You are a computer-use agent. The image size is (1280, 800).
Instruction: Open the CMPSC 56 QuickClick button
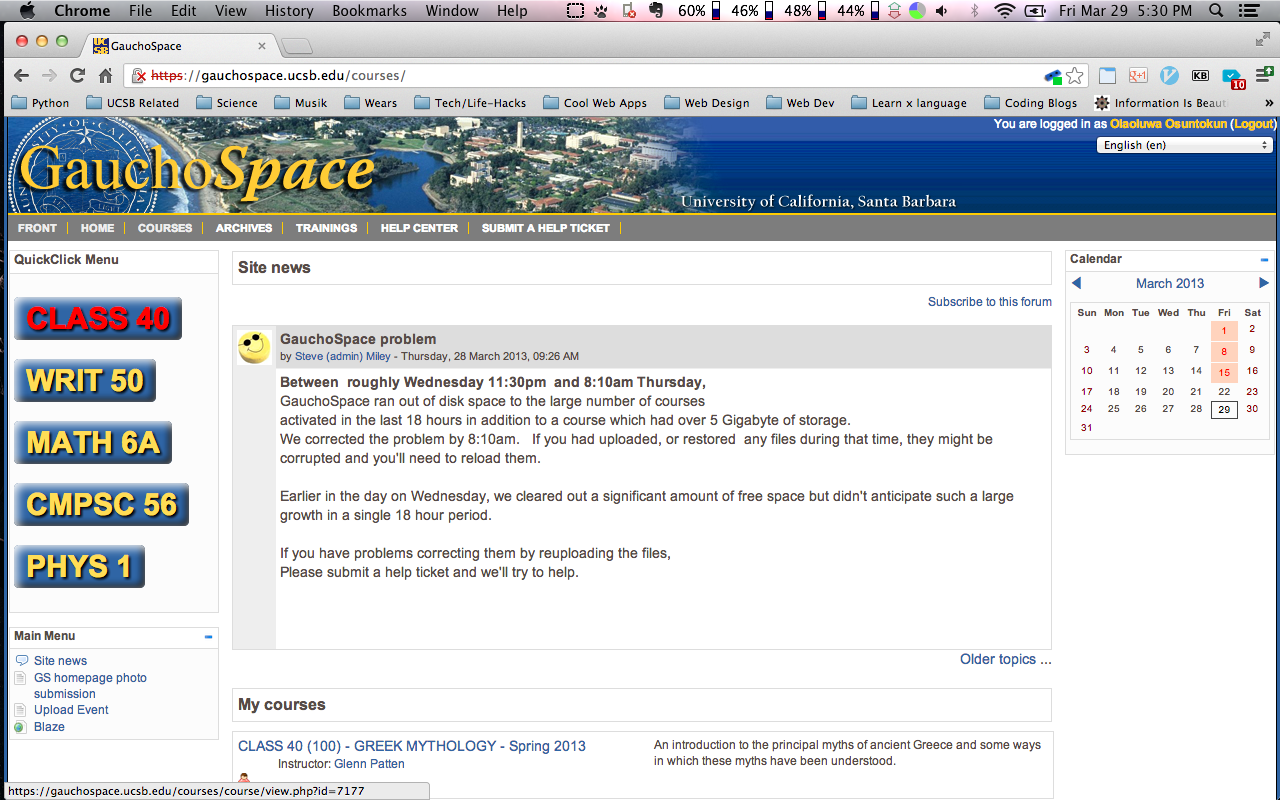pos(101,504)
